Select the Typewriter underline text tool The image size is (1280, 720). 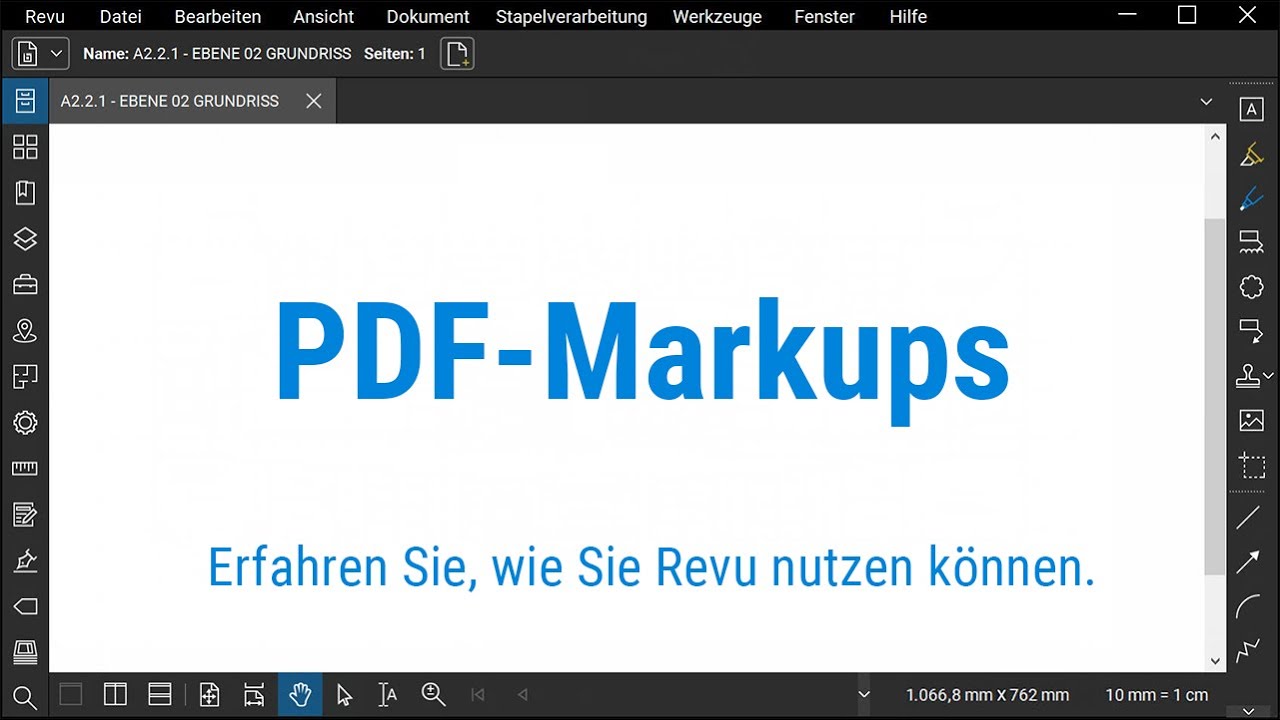coord(1251,243)
